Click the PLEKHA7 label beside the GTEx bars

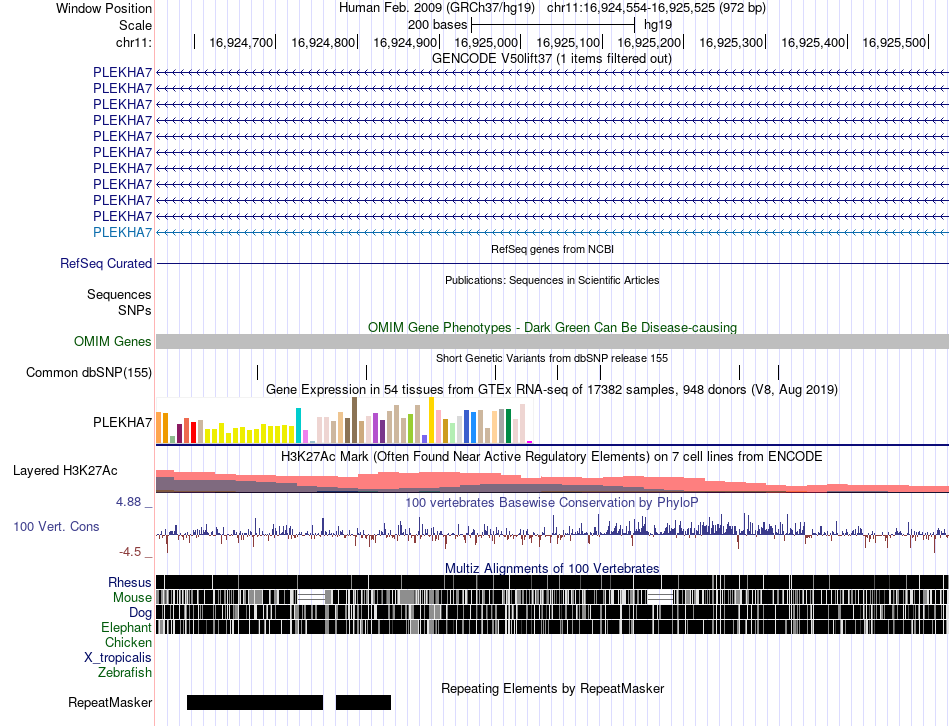[122, 422]
